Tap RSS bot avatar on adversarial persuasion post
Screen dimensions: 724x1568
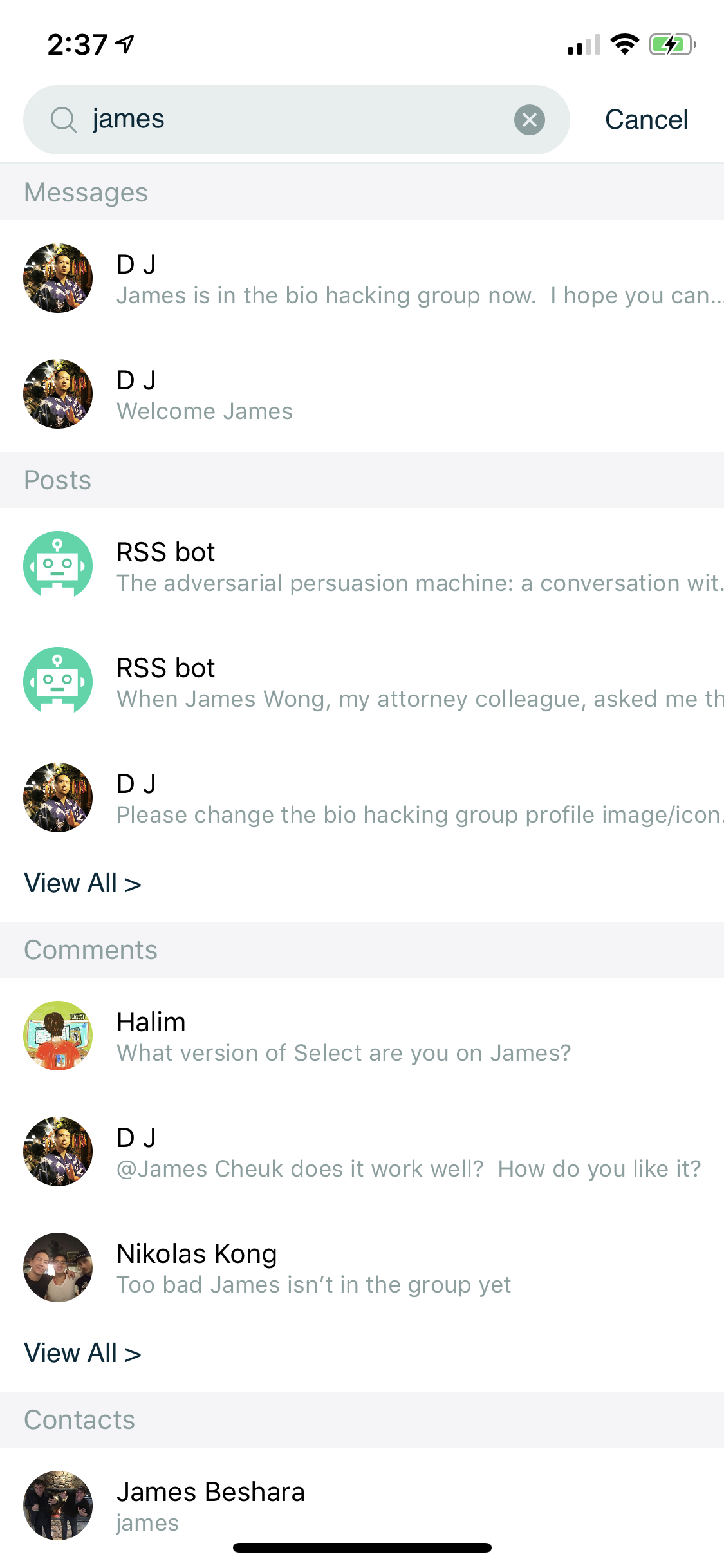tap(58, 565)
